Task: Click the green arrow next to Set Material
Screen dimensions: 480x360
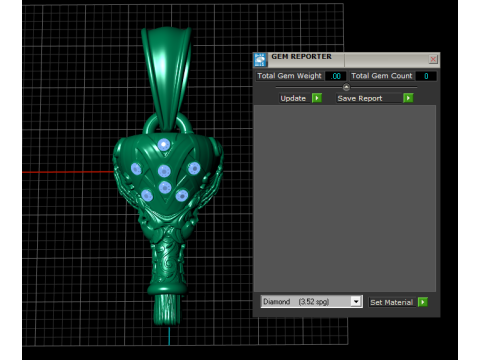Action: (x=423, y=302)
